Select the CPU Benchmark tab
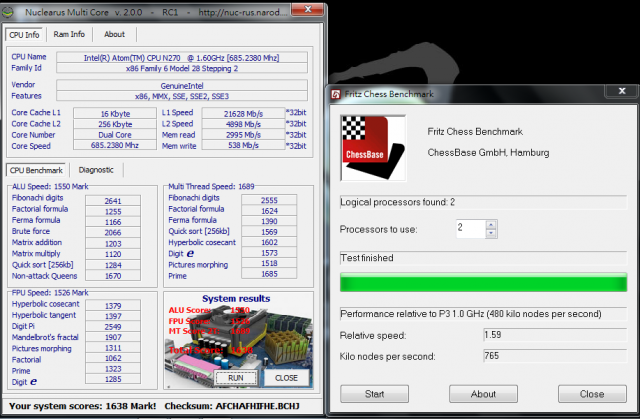The width and height of the screenshot is (640, 419). 36,170
